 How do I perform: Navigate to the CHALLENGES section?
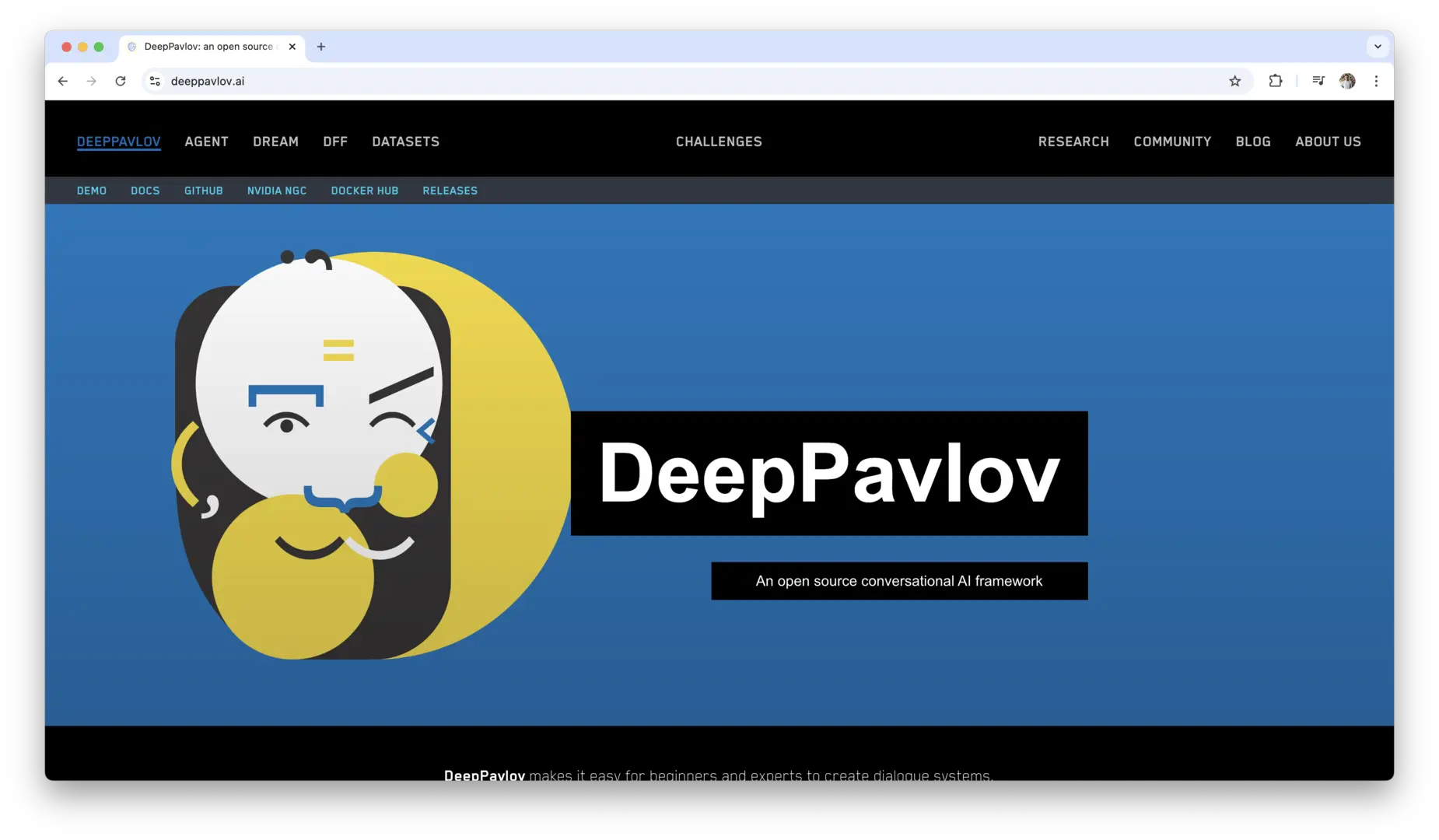tap(719, 142)
